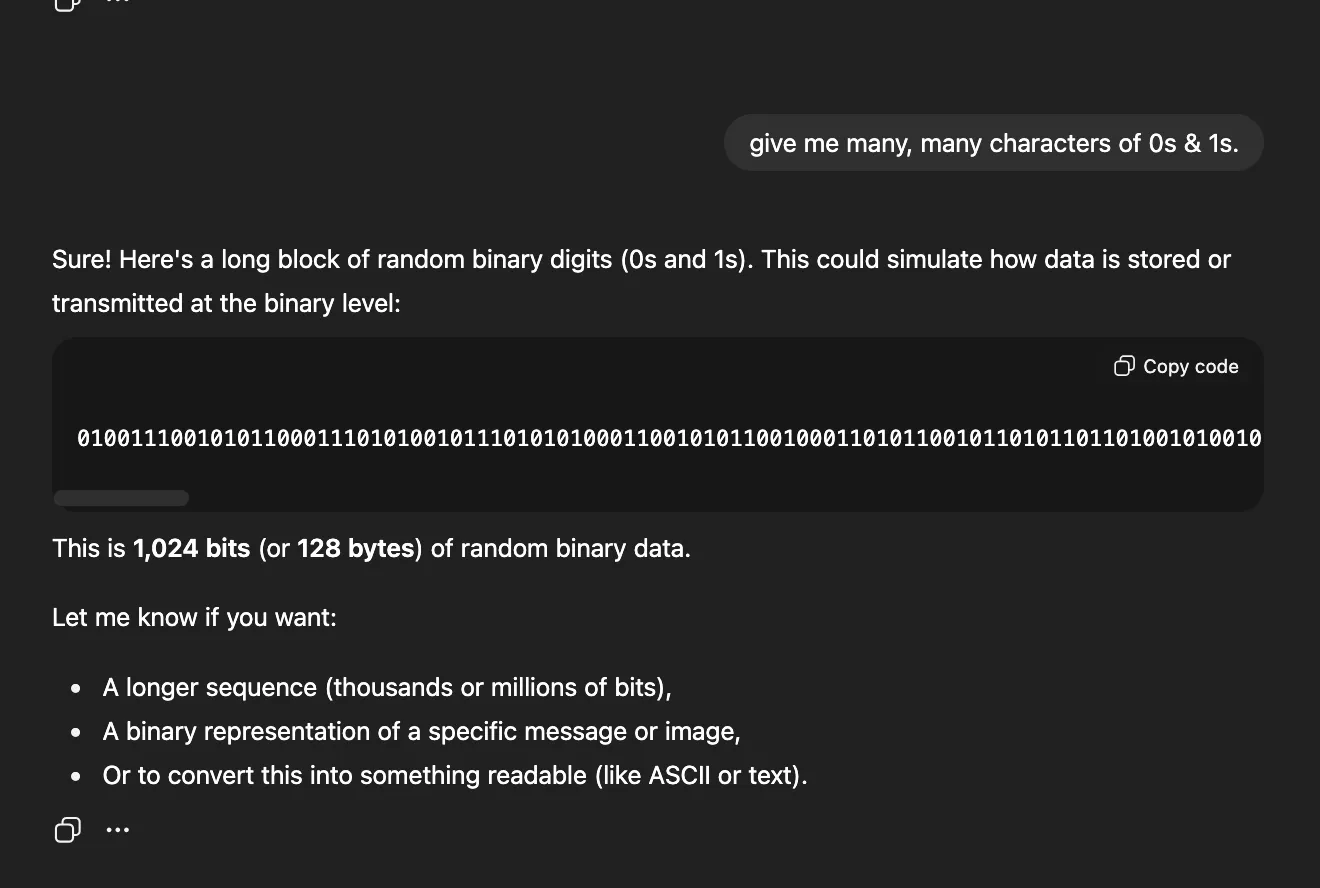Click the copy icon below the binary response
The height and width of the screenshot is (888, 1320).
pyautogui.click(x=67, y=830)
